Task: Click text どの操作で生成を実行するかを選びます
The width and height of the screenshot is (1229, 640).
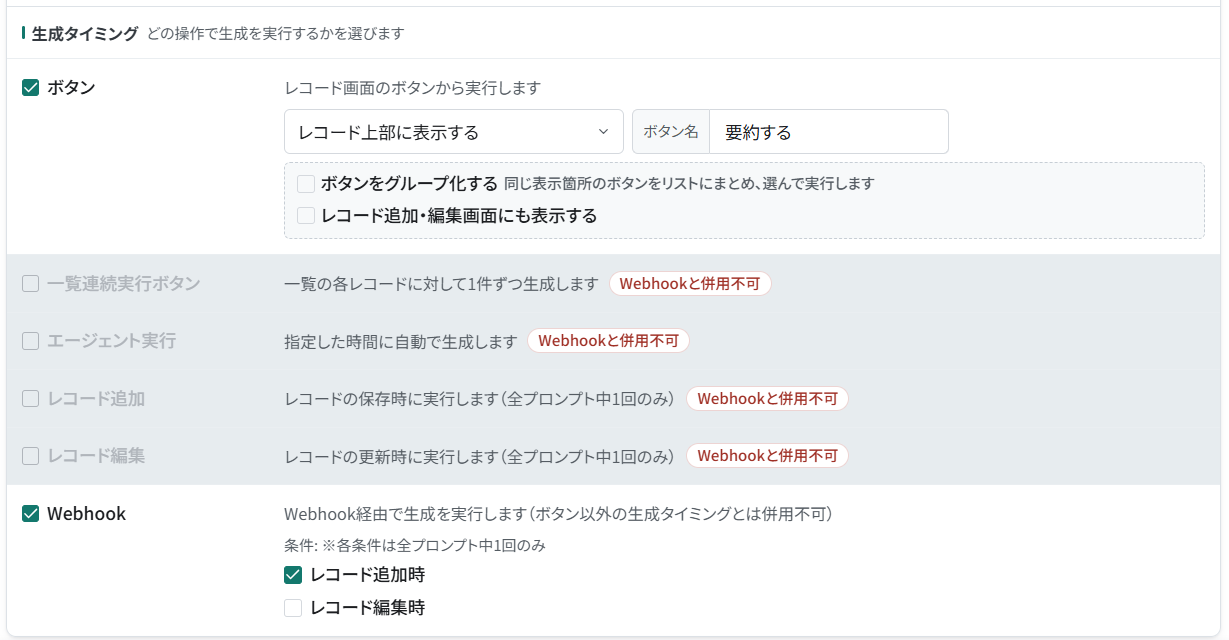Action: coord(275,33)
